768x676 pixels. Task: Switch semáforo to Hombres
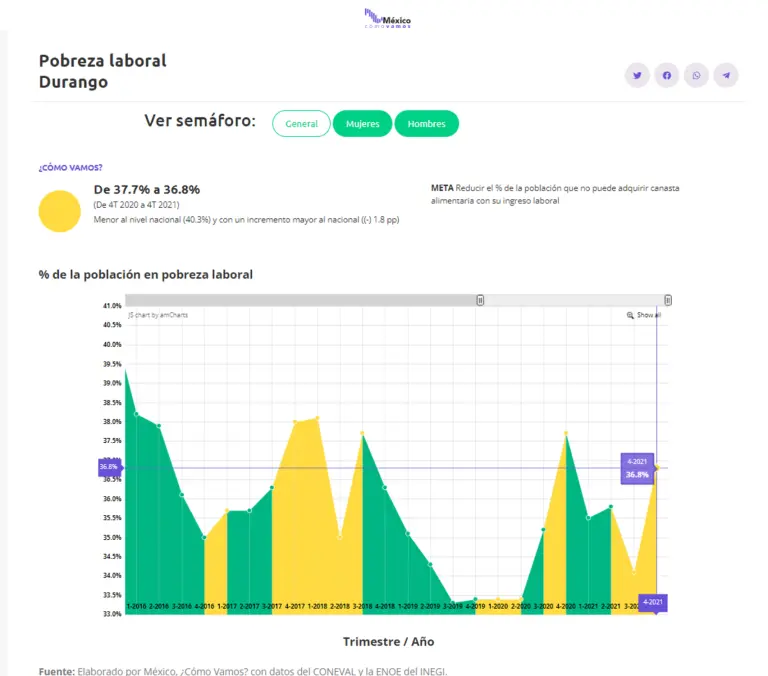[x=426, y=124]
